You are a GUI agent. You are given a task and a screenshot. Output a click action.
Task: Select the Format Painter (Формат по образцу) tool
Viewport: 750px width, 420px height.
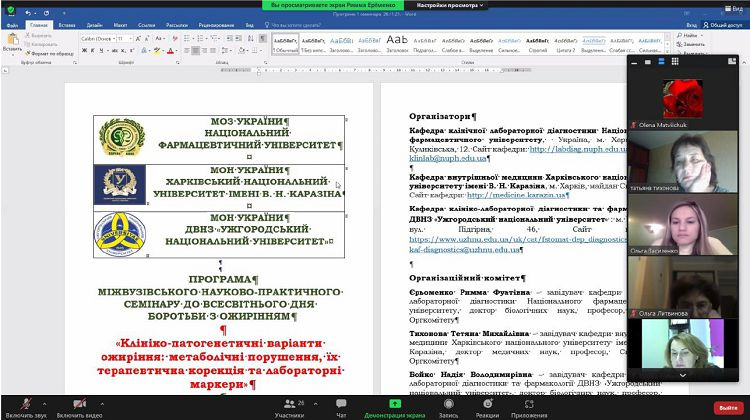point(49,54)
